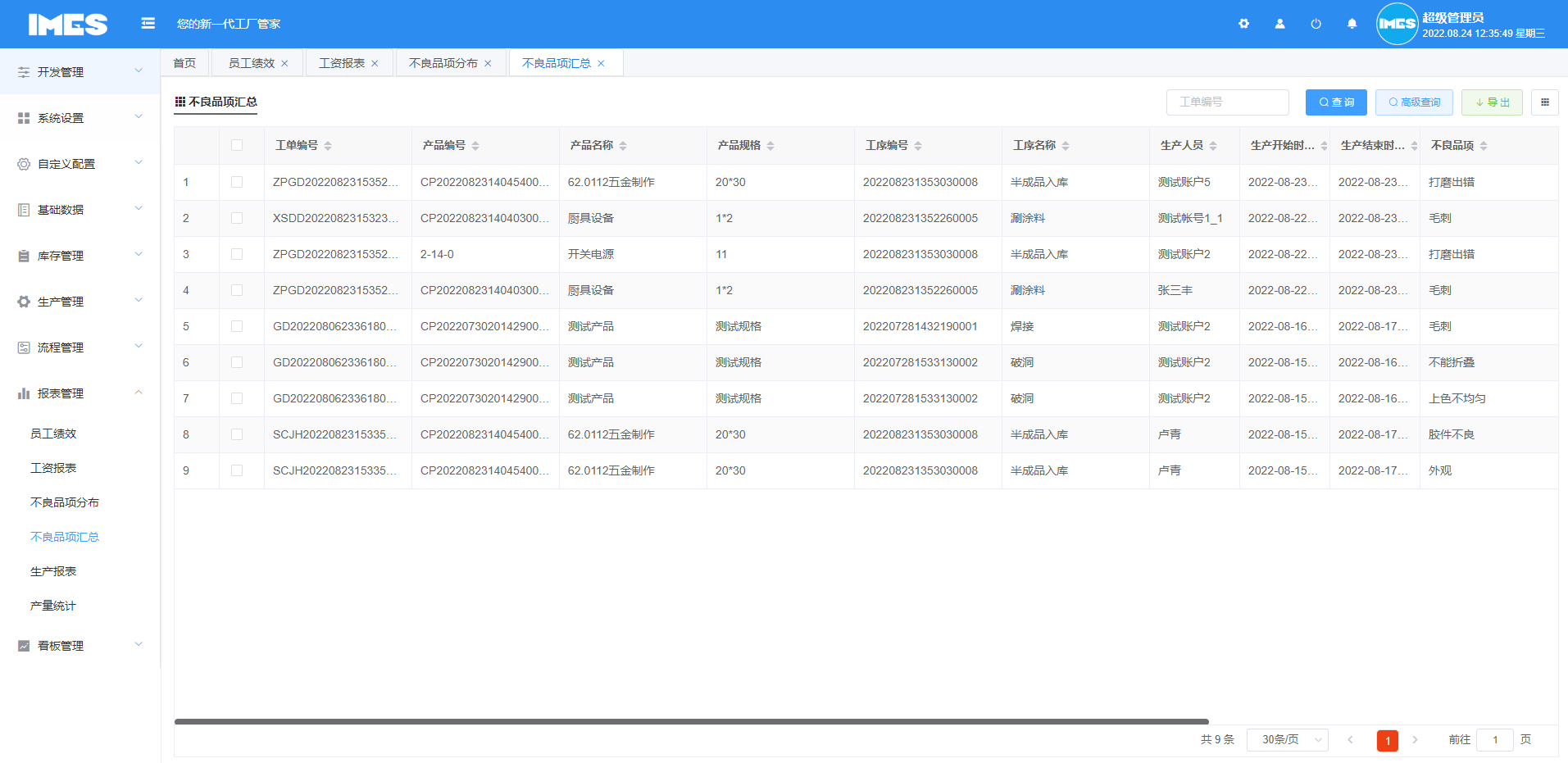Click the 查询 search button

click(x=1336, y=102)
